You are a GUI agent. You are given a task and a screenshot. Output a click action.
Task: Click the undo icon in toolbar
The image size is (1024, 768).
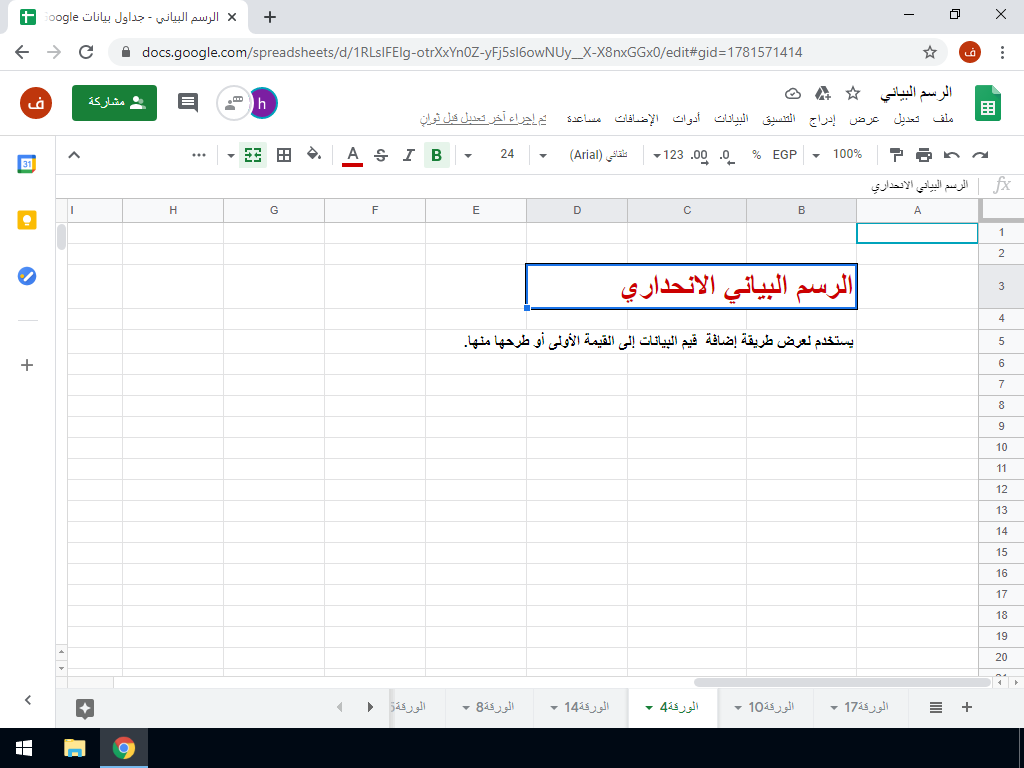[952, 155]
